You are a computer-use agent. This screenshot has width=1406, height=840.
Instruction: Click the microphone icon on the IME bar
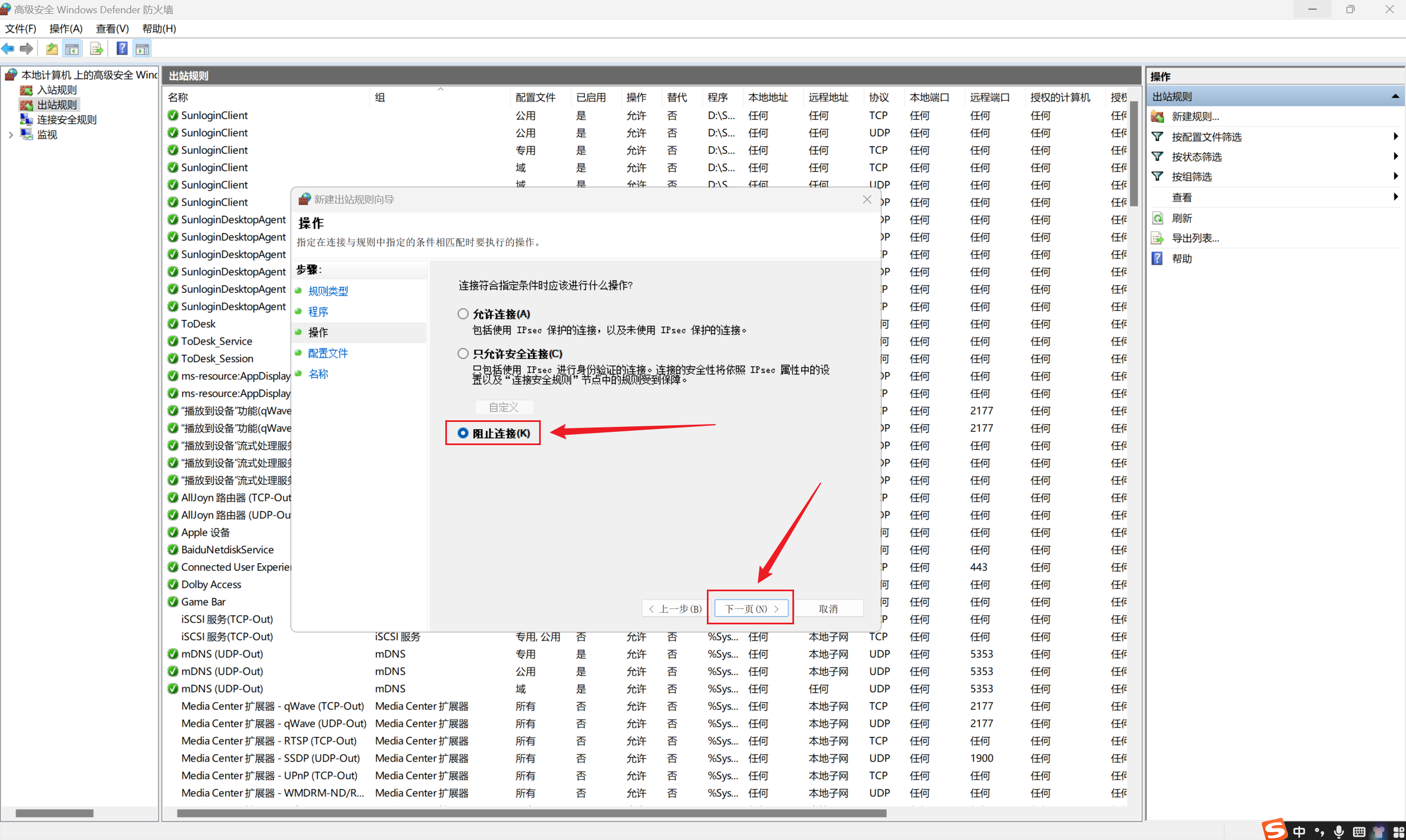pos(1339,832)
